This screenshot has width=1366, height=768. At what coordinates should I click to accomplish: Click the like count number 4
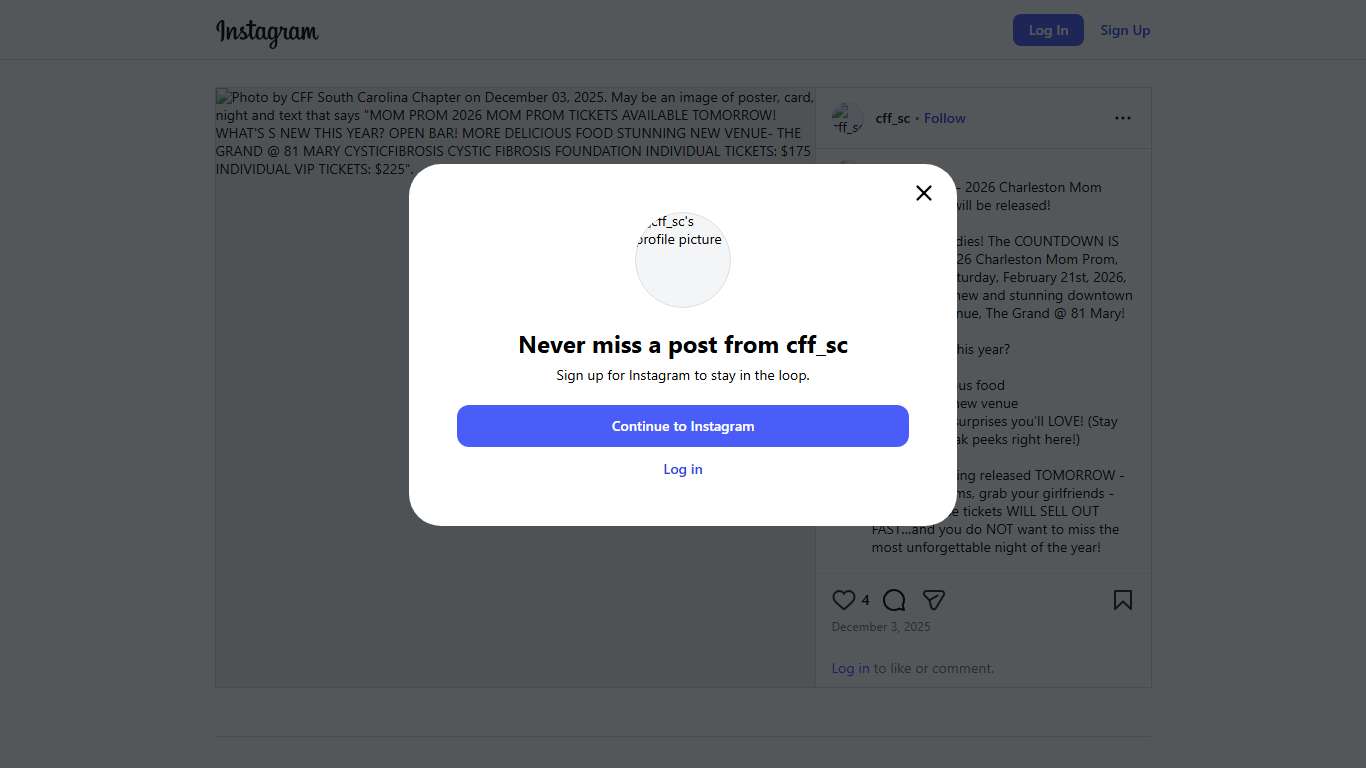(865, 600)
